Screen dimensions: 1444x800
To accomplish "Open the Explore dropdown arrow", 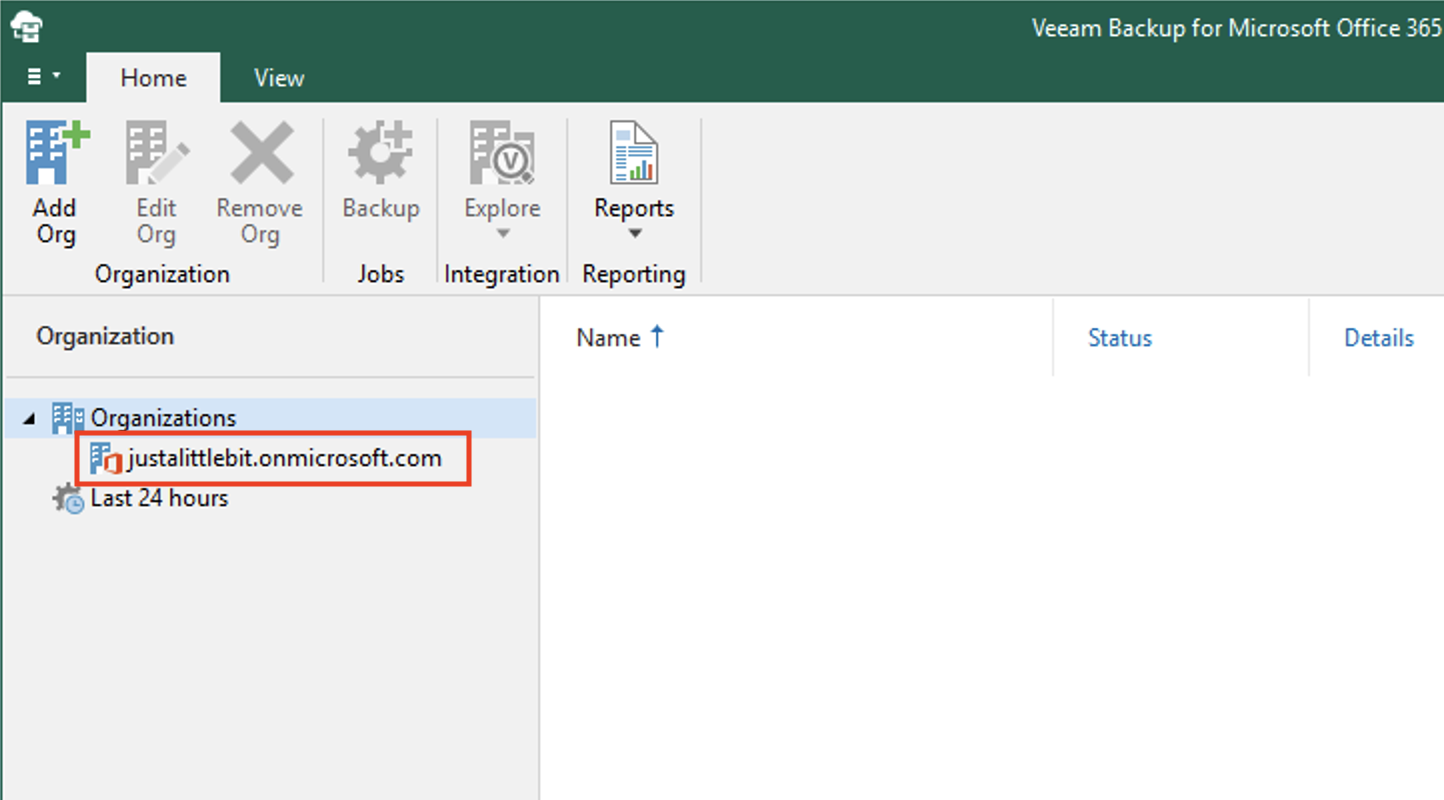I will [503, 234].
